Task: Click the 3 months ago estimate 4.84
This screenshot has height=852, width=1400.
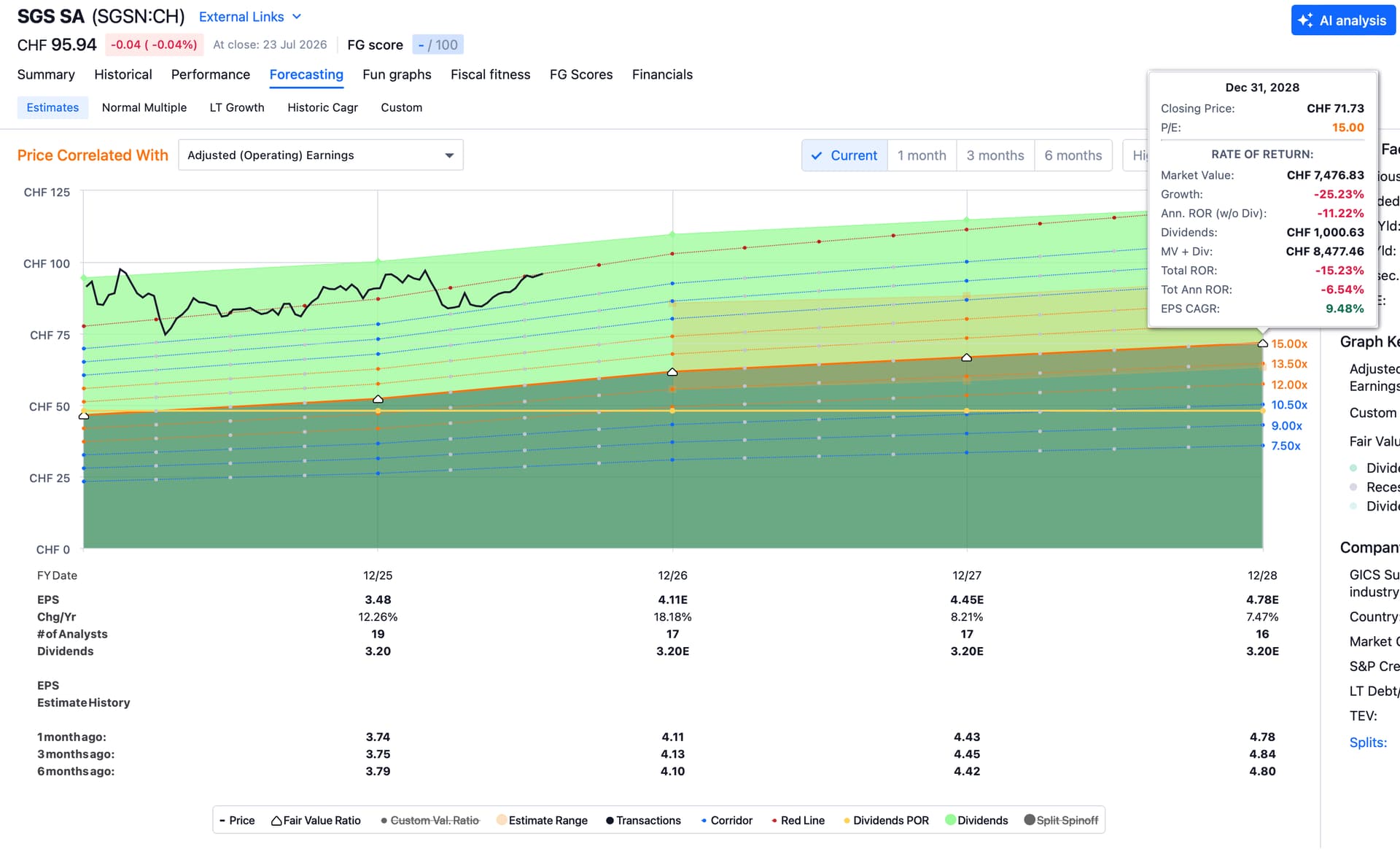Action: click(1262, 754)
